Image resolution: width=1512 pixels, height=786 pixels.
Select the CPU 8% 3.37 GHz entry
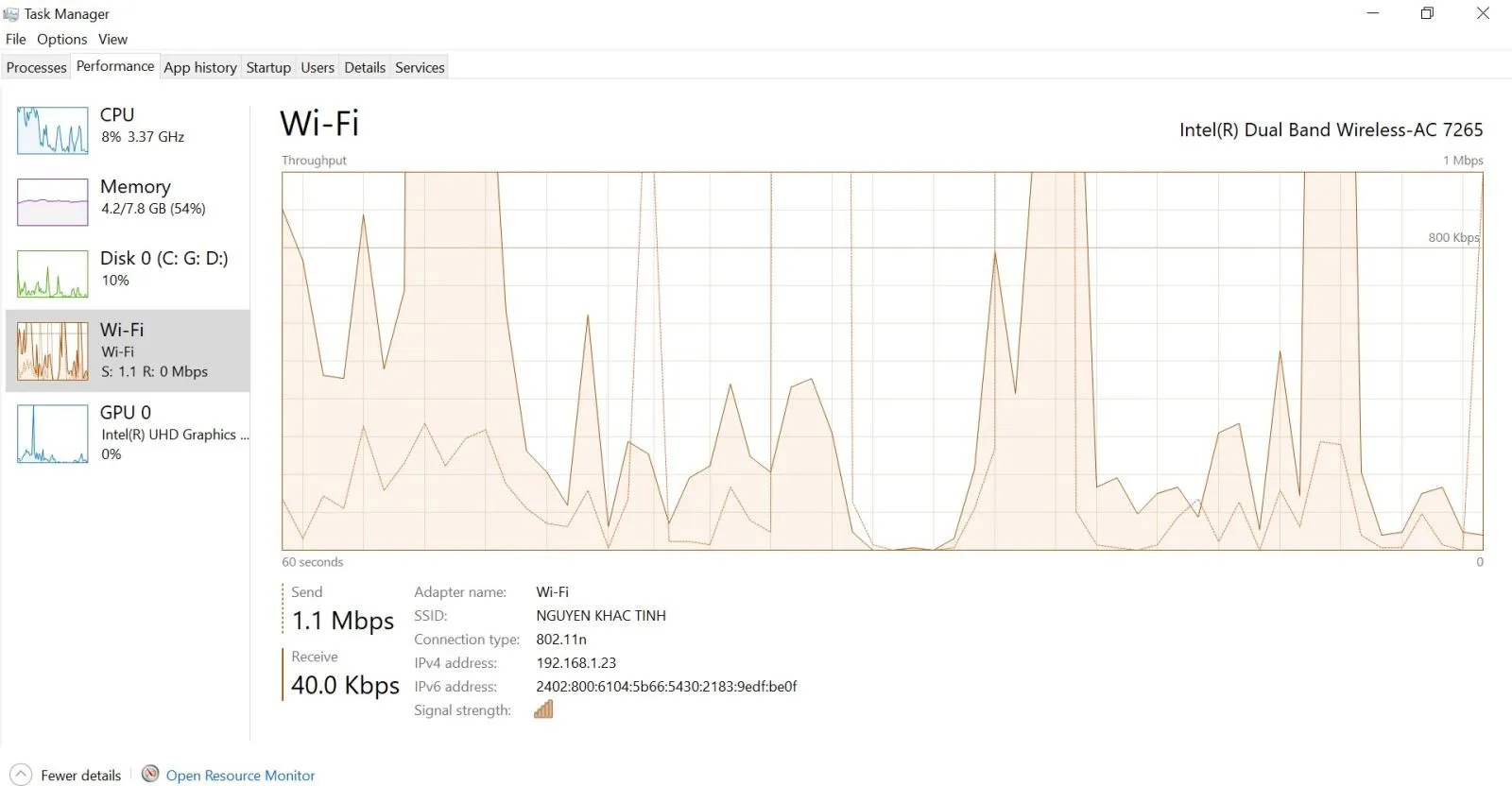point(128,130)
